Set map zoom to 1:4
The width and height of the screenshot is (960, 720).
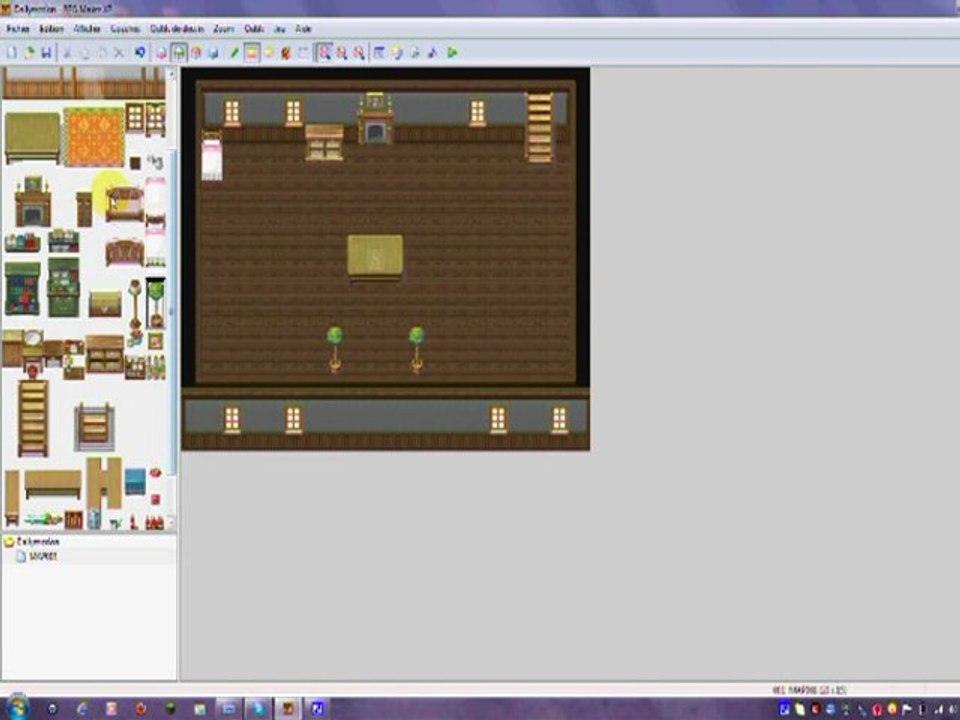pyautogui.click(x=359, y=53)
